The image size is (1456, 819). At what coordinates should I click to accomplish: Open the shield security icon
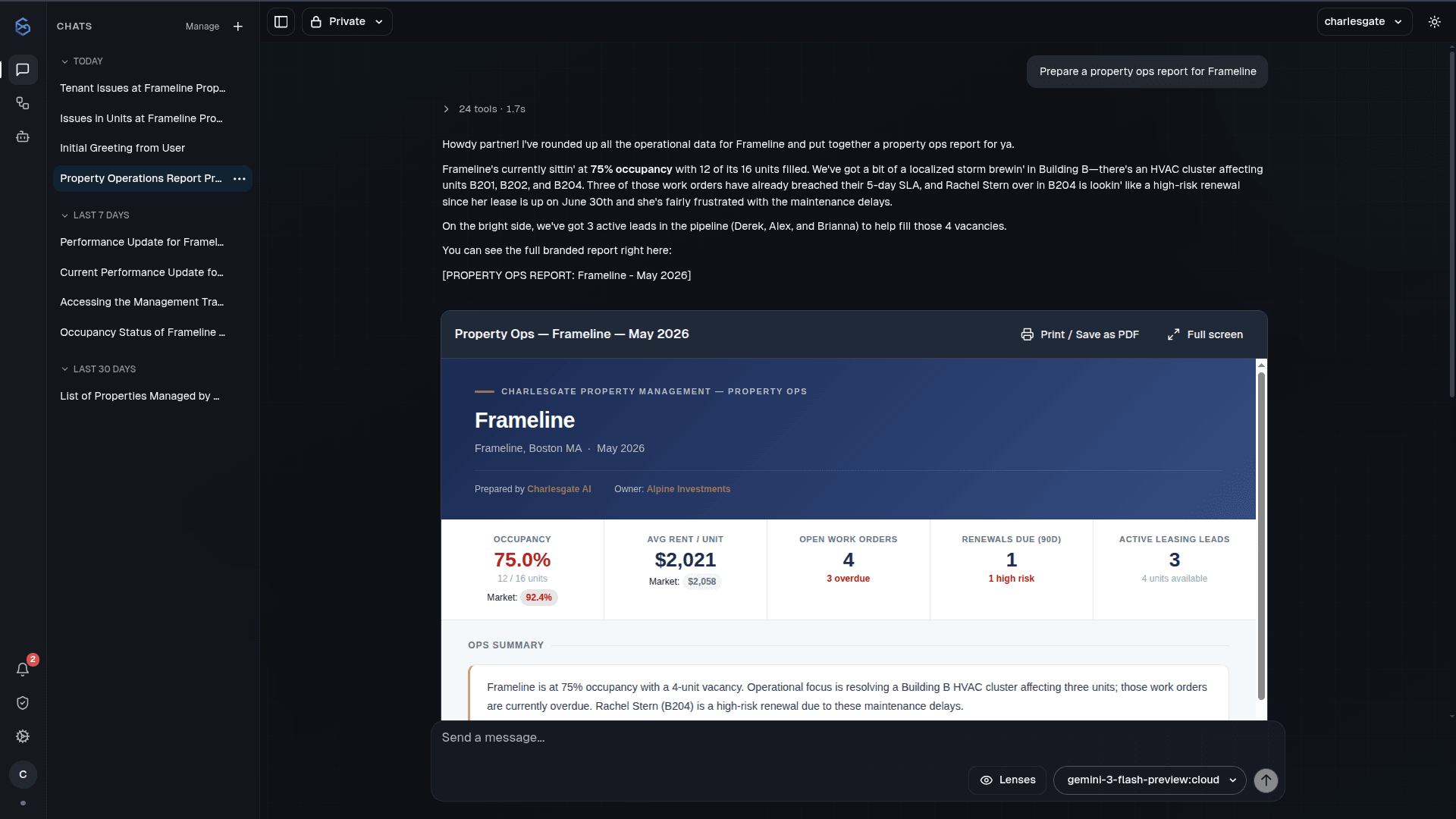tap(23, 703)
